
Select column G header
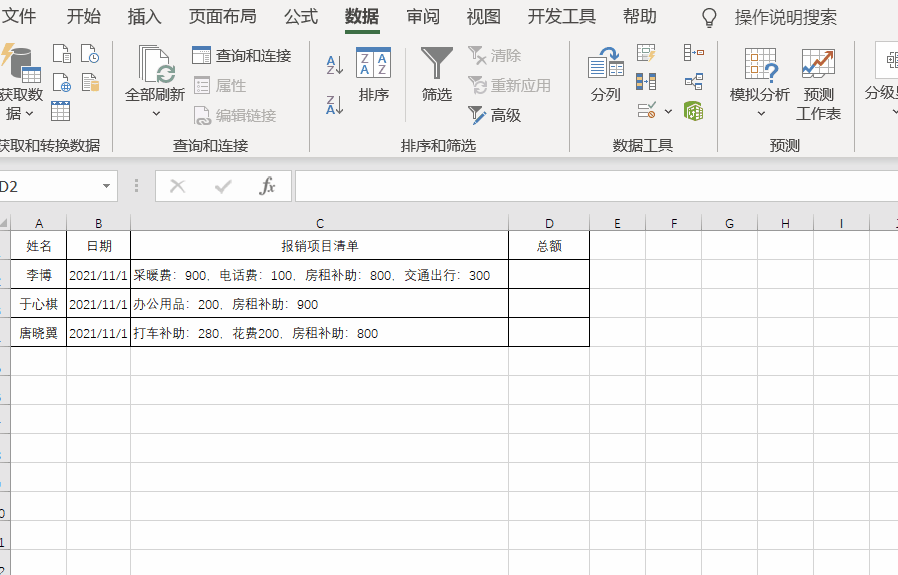pos(730,223)
